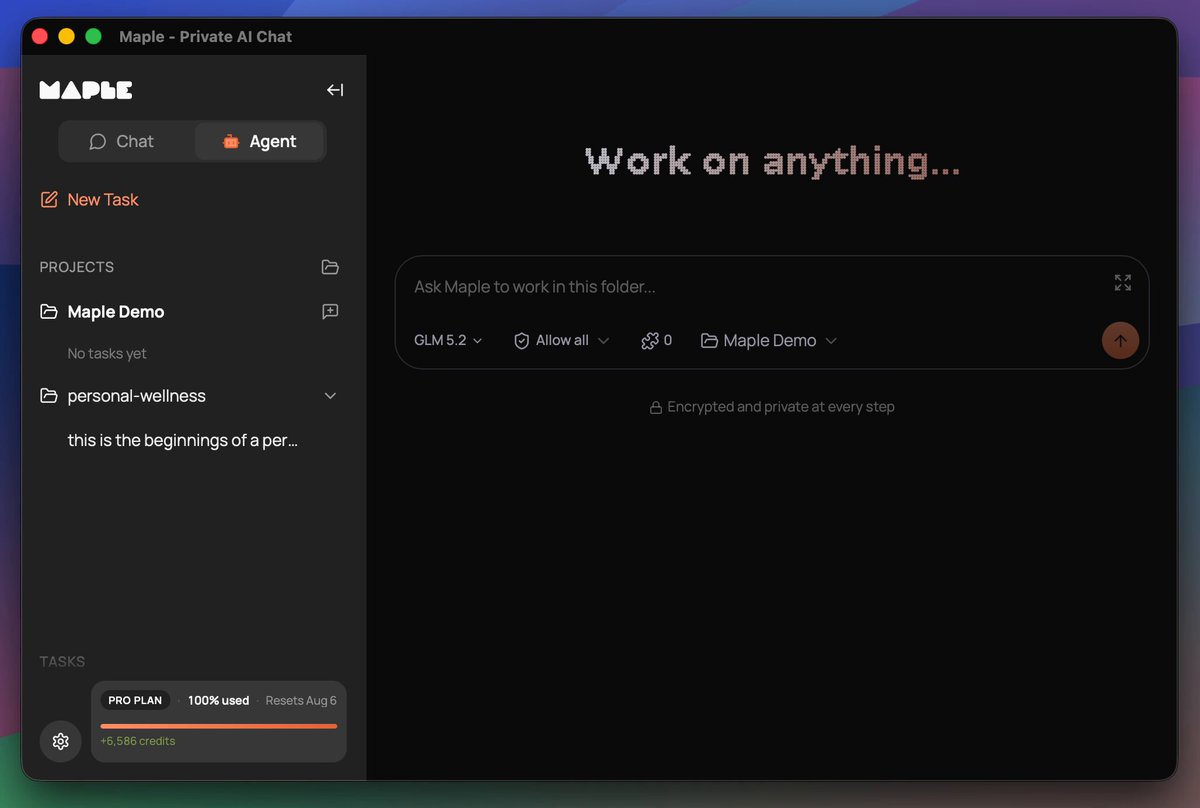Open the task 'this is the beginnings of a per…'

(x=183, y=440)
